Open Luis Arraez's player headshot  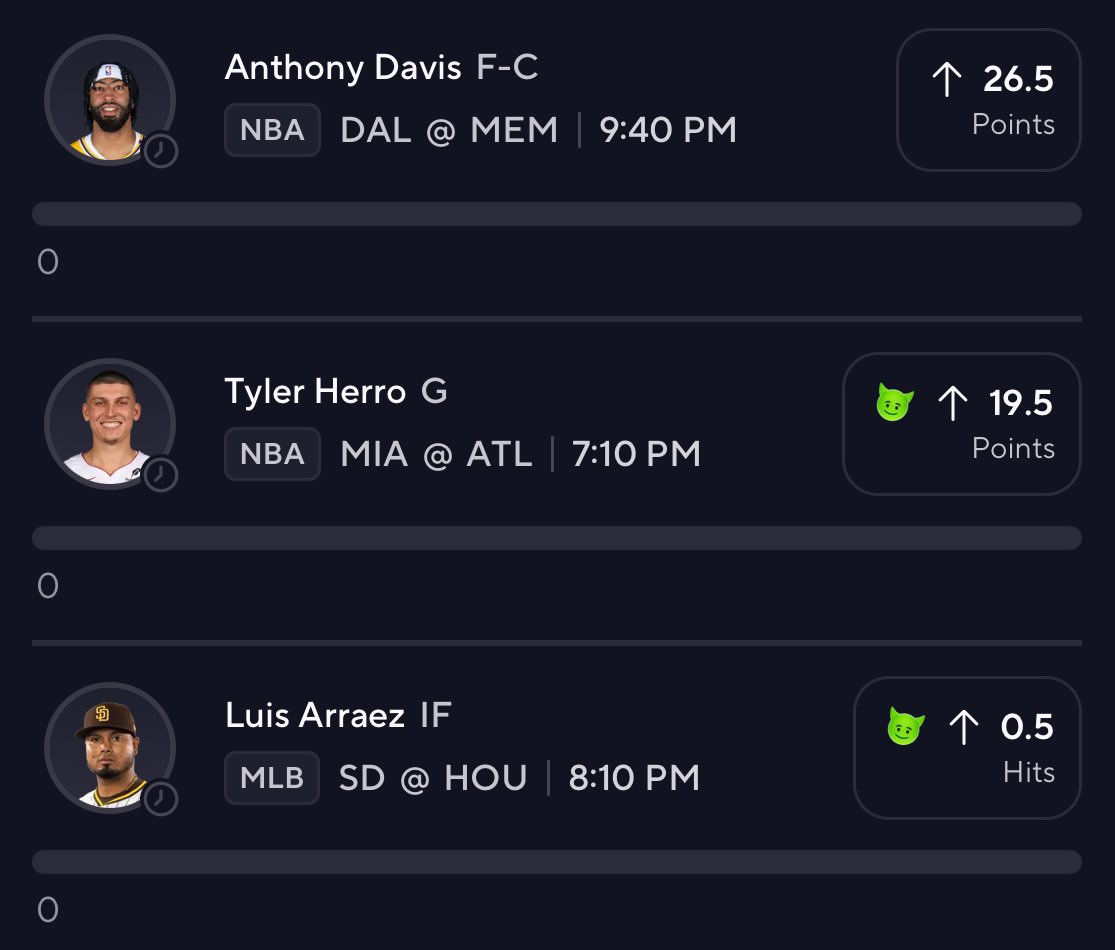pyautogui.click(x=110, y=747)
